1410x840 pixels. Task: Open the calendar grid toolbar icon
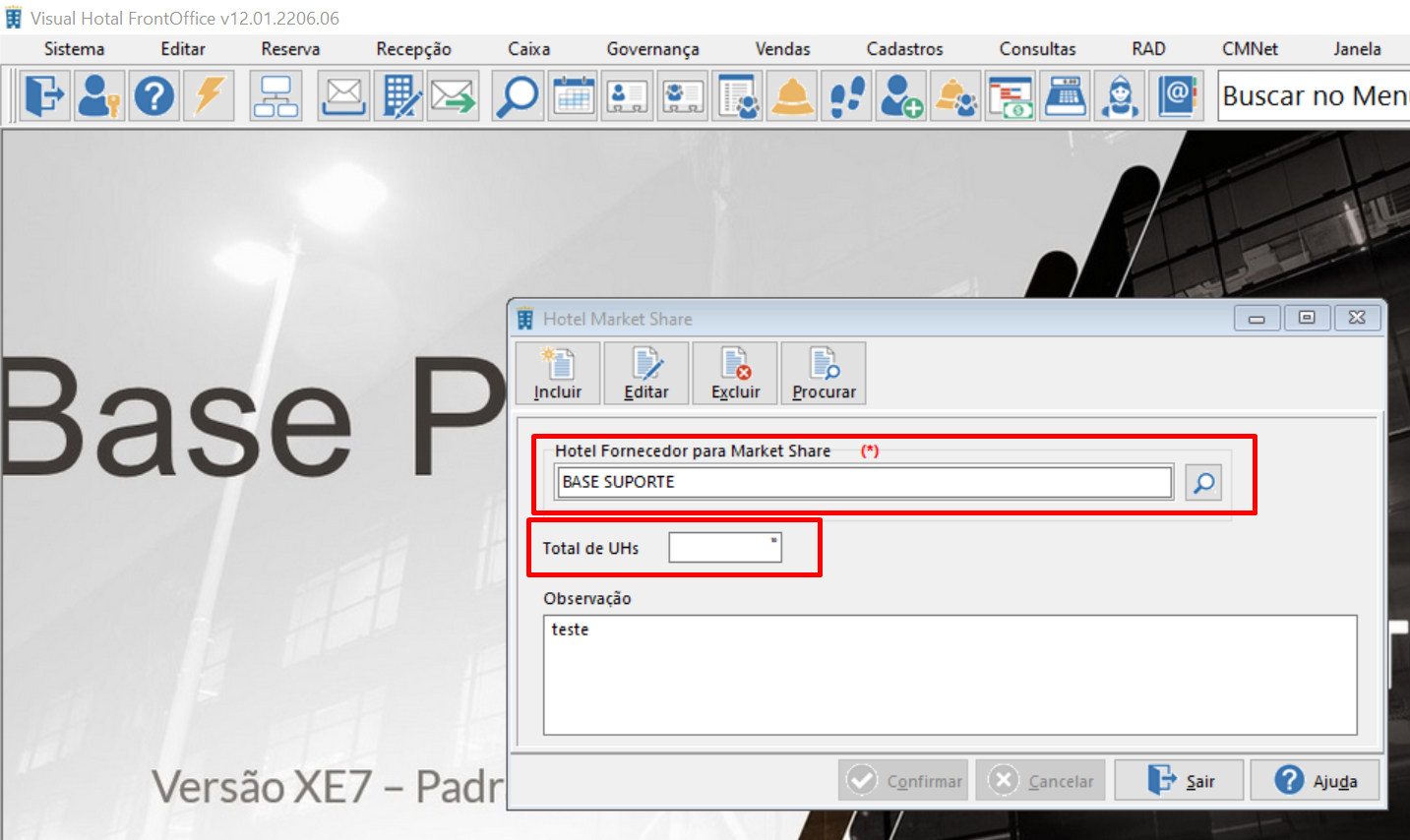click(x=573, y=96)
